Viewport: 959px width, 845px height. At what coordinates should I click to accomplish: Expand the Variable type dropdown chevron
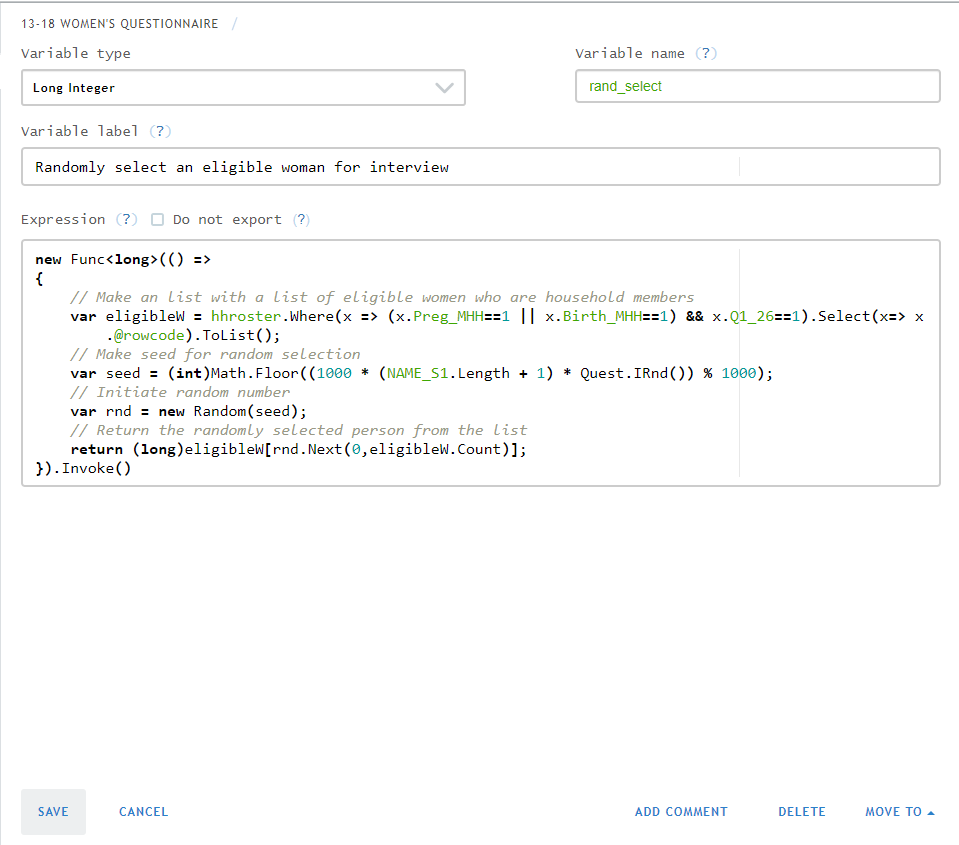pos(444,88)
